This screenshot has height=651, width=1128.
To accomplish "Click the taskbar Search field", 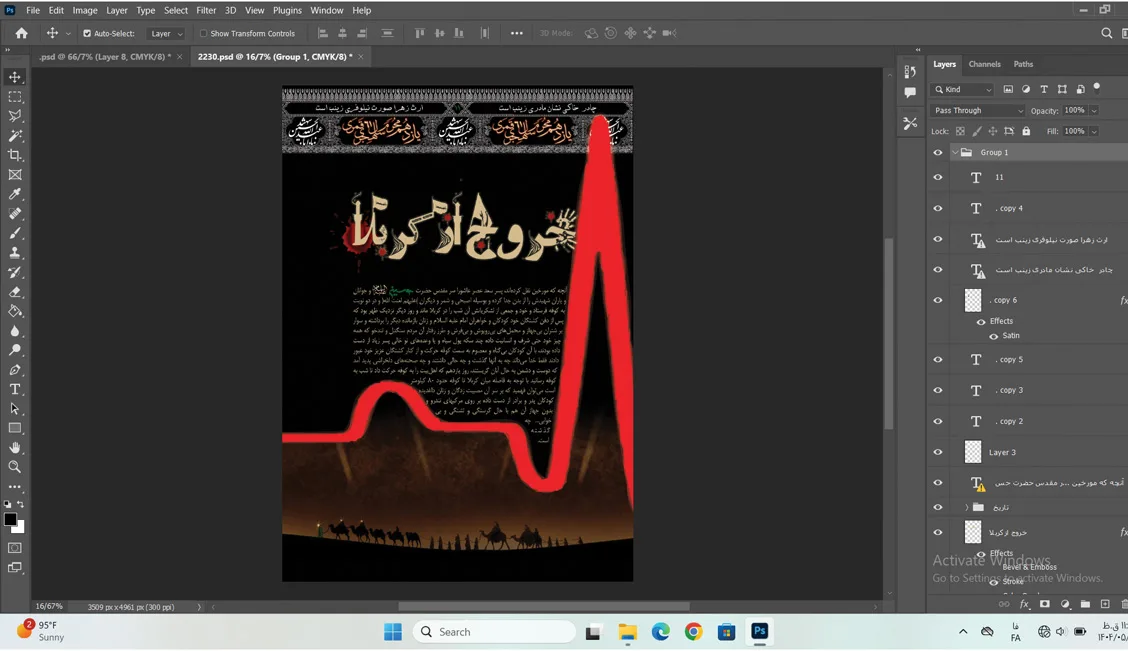I will tap(495, 632).
